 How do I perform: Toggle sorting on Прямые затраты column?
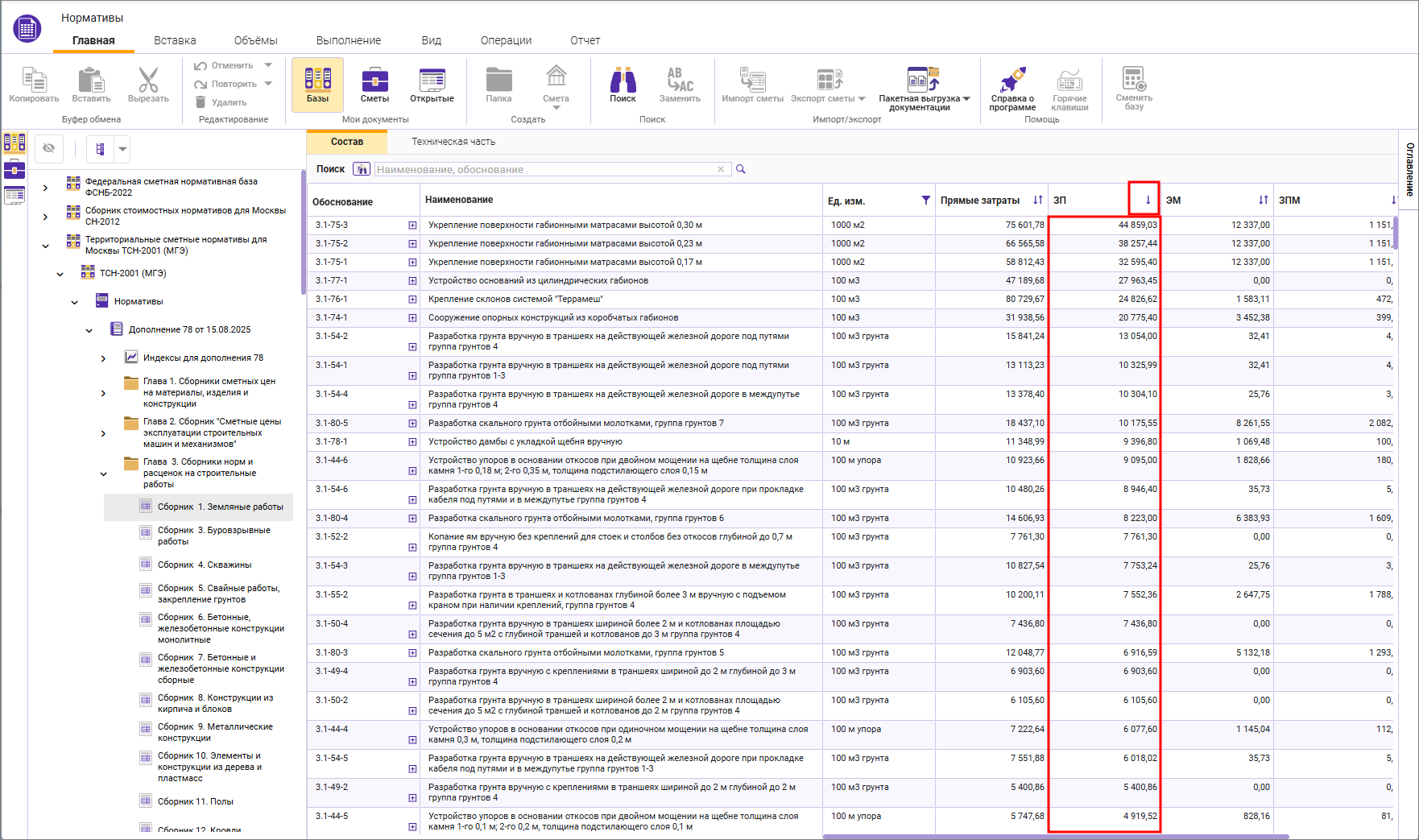pos(1037,201)
